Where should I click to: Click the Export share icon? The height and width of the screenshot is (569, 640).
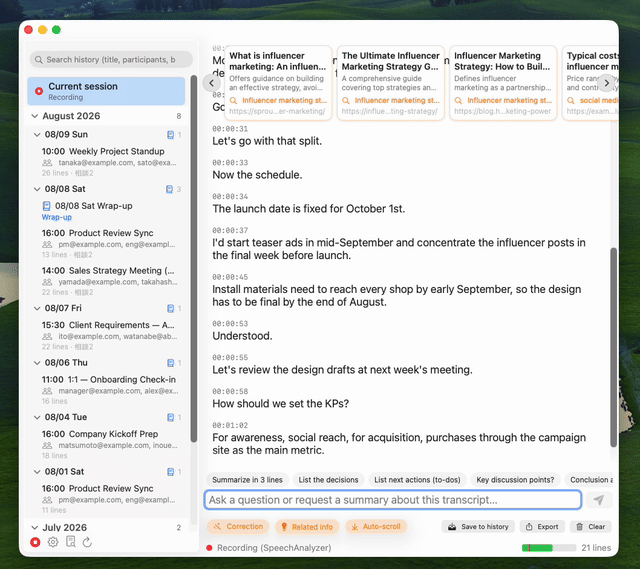pos(529,527)
